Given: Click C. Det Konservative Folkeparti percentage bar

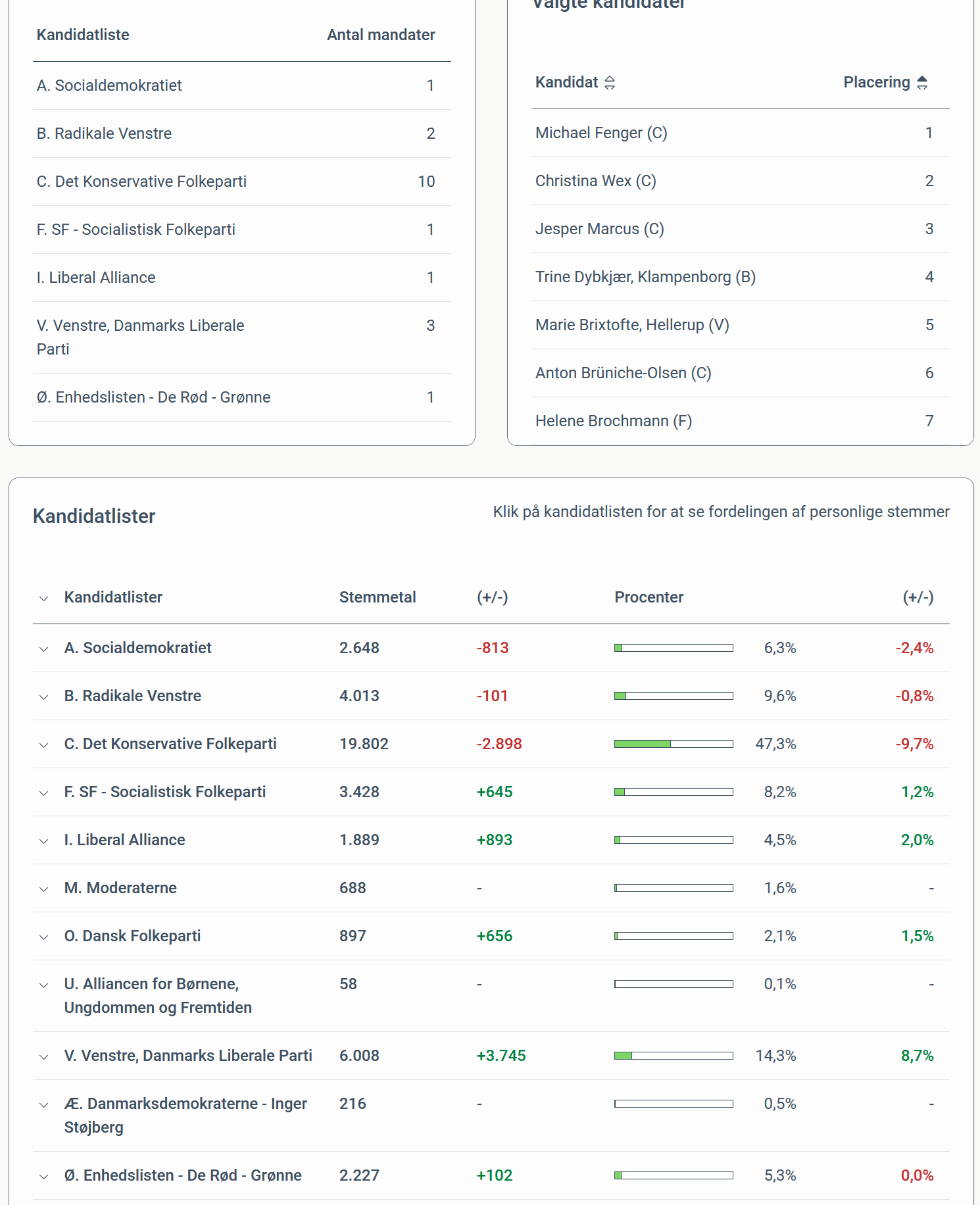Looking at the screenshot, I should click(674, 744).
